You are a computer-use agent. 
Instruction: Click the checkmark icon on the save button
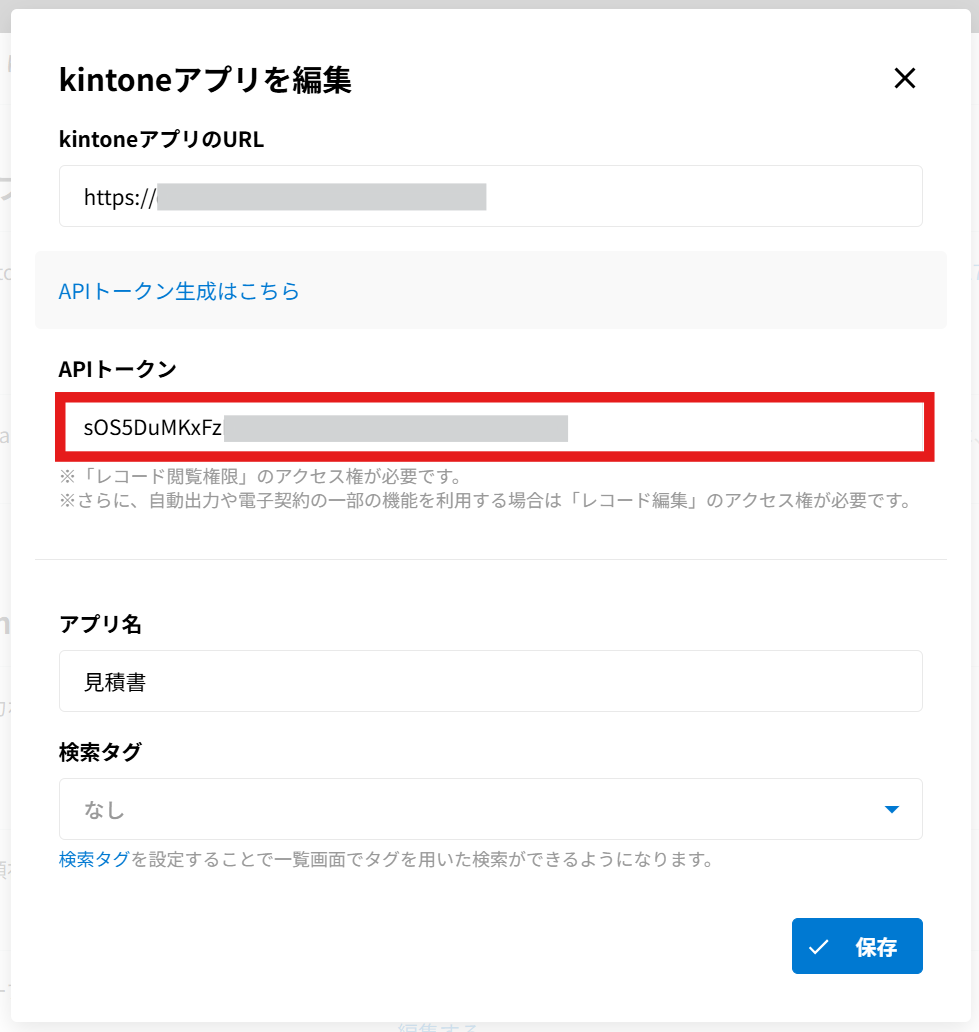point(819,947)
